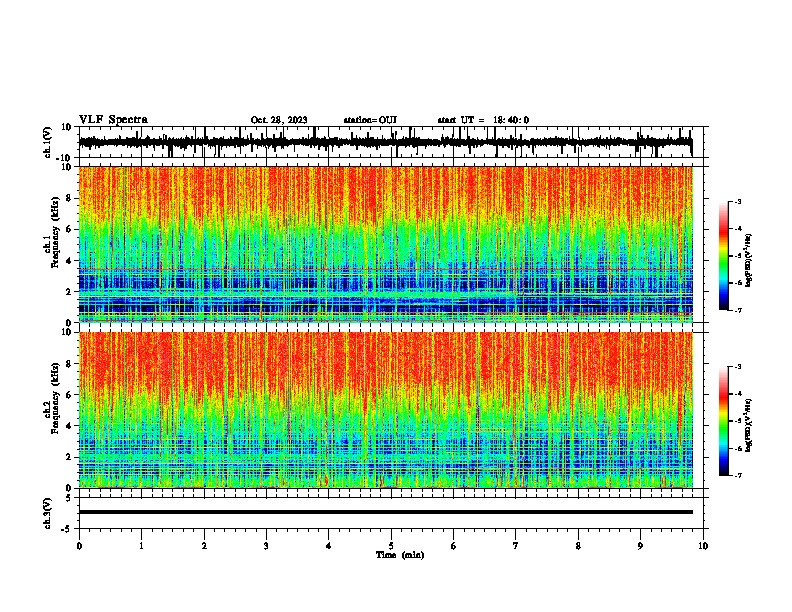Click the "5" tick on ch.3(V) axis
Viewport: 792px width, 612px height.
[69, 497]
